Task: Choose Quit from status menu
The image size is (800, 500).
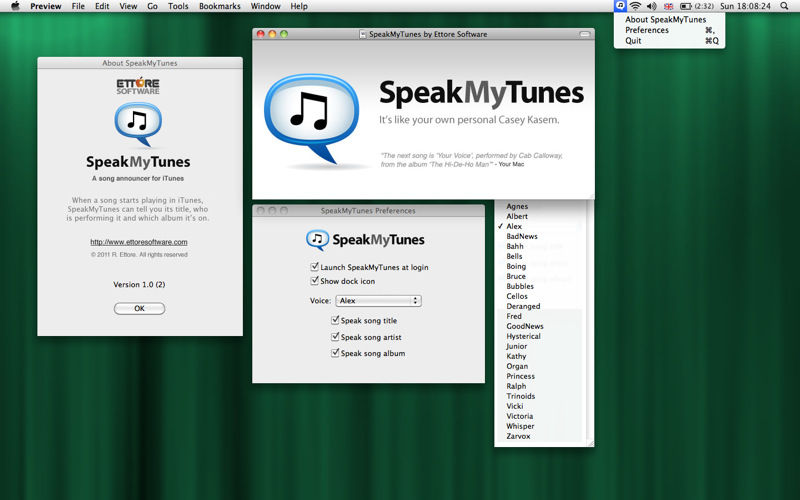Action: tap(669, 41)
